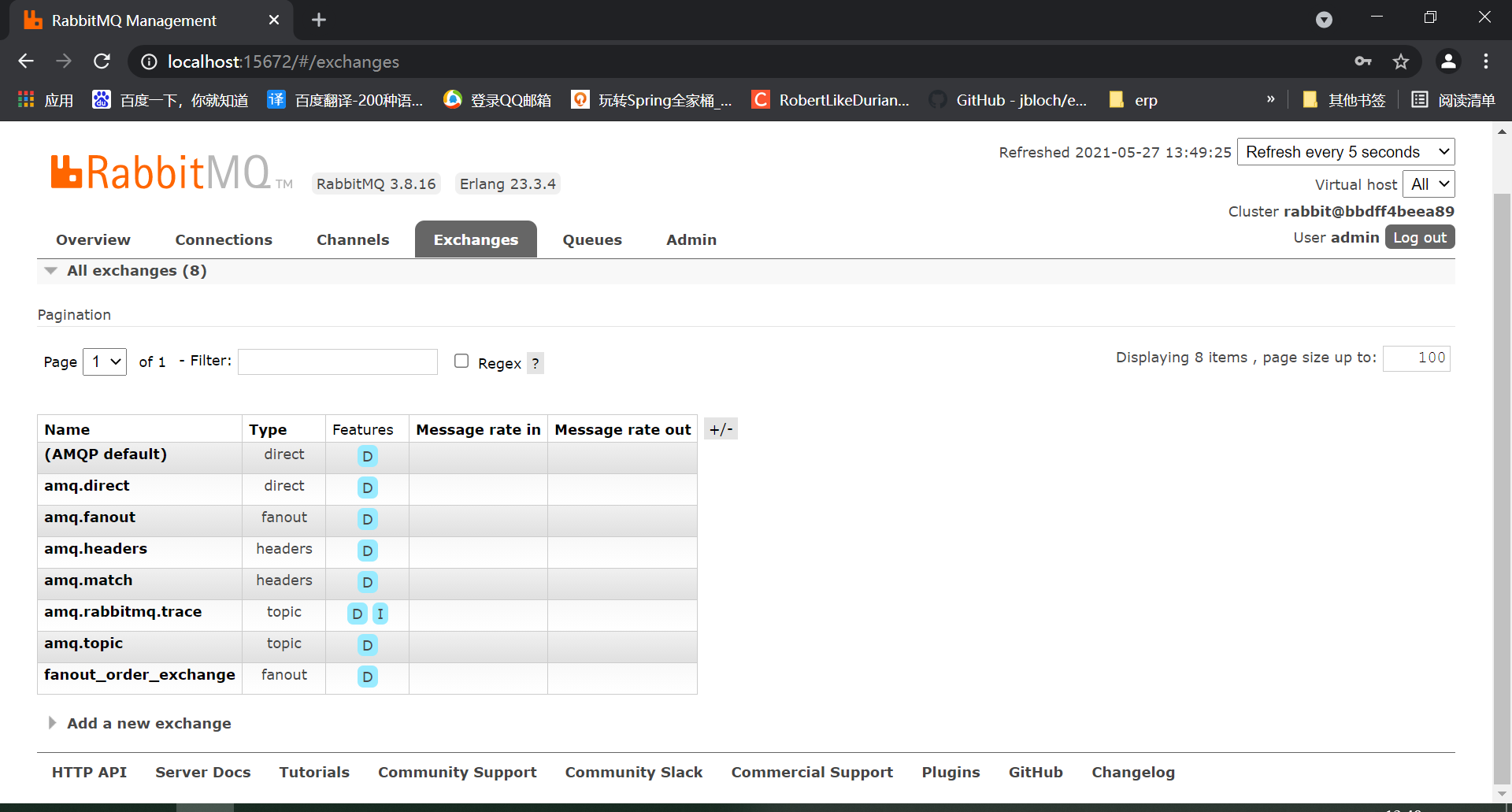Open the Tutorials footer link
This screenshot has width=1512, height=812.
(314, 773)
